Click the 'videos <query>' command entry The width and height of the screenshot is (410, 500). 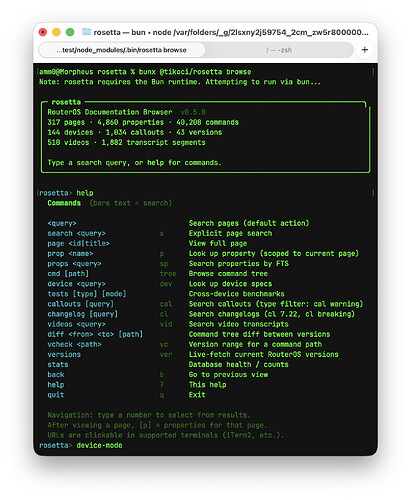(76, 324)
